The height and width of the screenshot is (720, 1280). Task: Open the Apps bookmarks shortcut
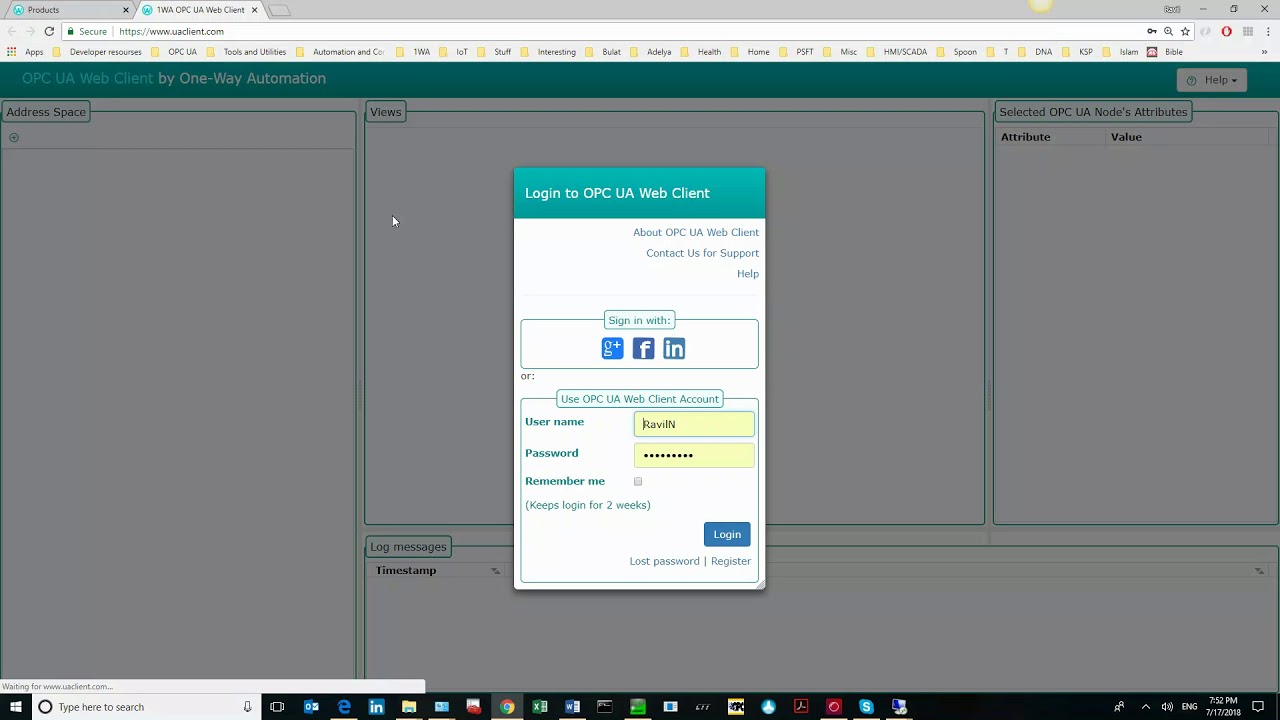point(25,52)
